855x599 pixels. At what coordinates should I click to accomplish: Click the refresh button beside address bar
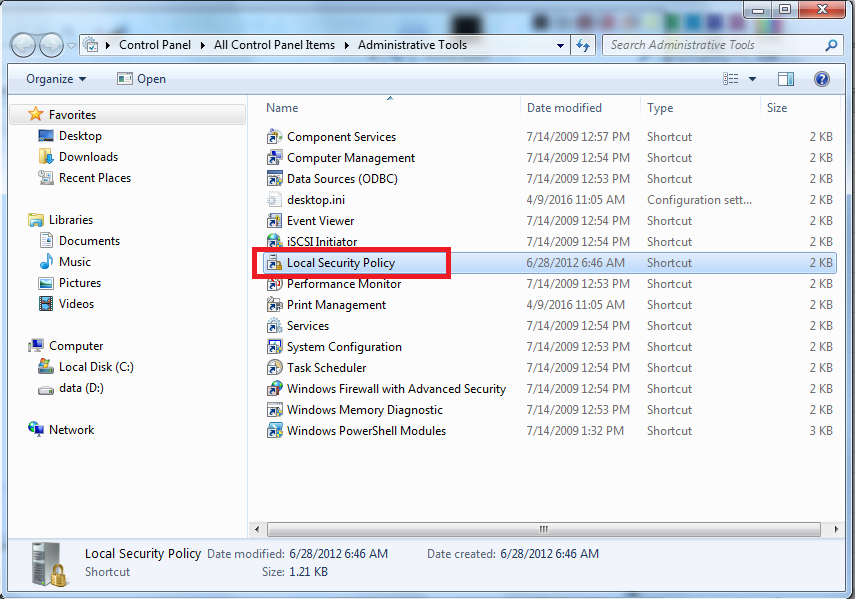[583, 45]
